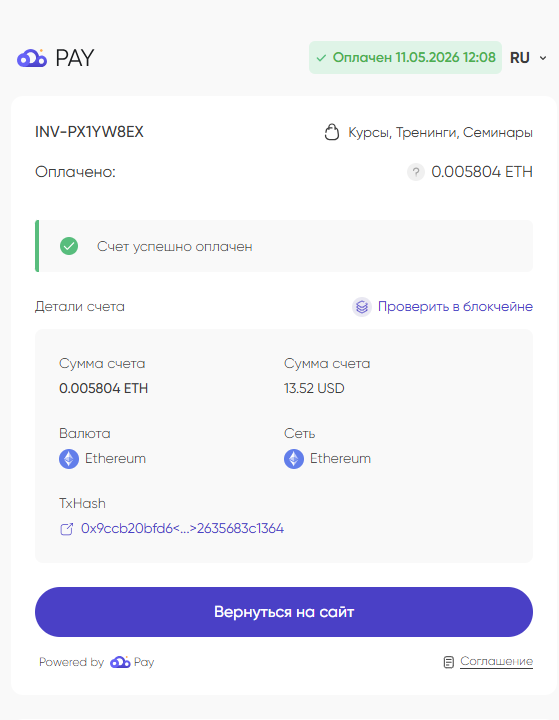
Task: Click the invoice number INV-PX1YW8EX
Action: click(x=90, y=132)
